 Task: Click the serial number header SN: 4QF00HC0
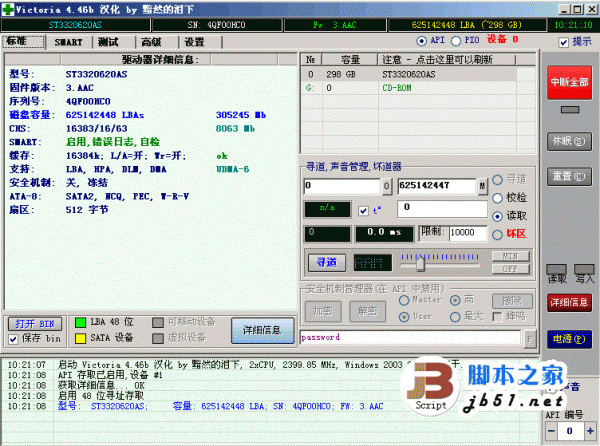(x=217, y=25)
